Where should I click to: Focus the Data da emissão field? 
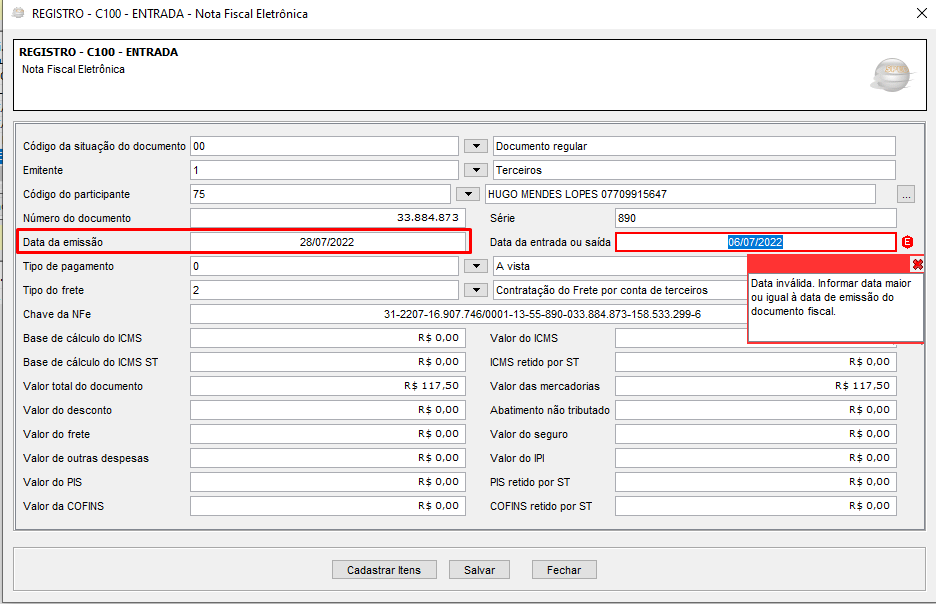click(x=328, y=242)
